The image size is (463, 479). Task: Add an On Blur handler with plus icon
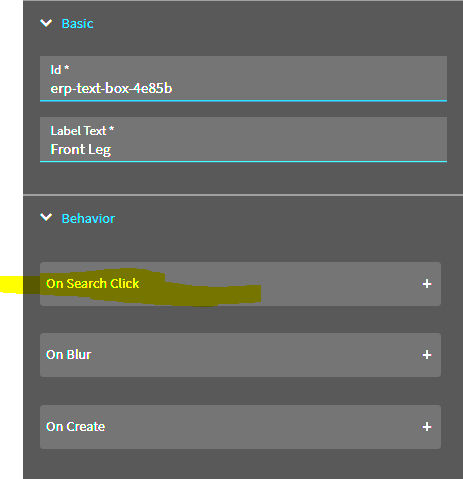427,355
